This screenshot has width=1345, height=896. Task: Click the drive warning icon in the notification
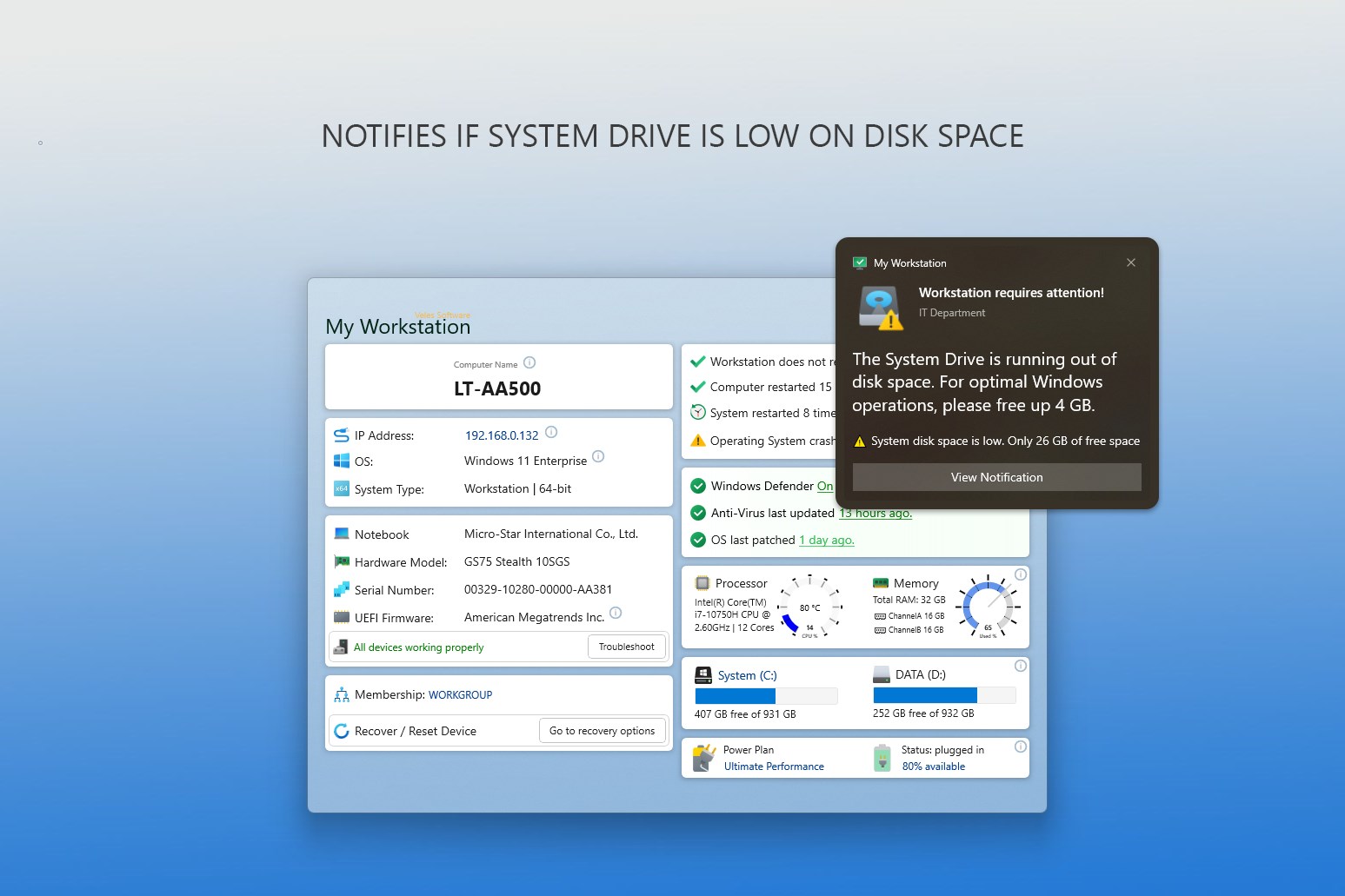tap(881, 308)
